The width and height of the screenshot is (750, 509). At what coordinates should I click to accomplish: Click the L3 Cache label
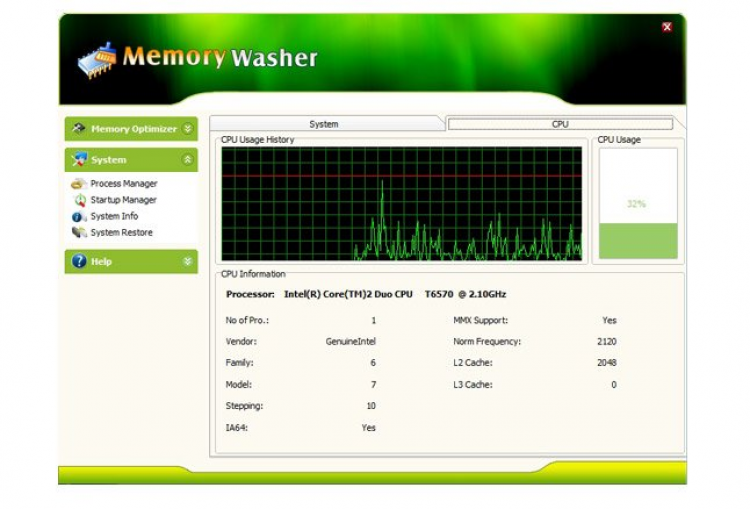click(x=473, y=385)
